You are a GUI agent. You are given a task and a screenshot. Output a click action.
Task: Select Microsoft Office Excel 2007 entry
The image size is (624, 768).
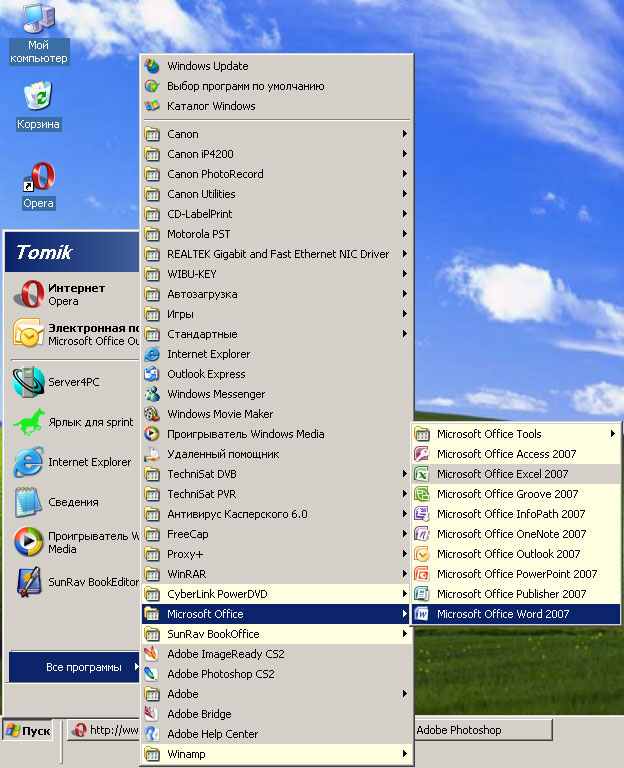[x=517, y=474]
